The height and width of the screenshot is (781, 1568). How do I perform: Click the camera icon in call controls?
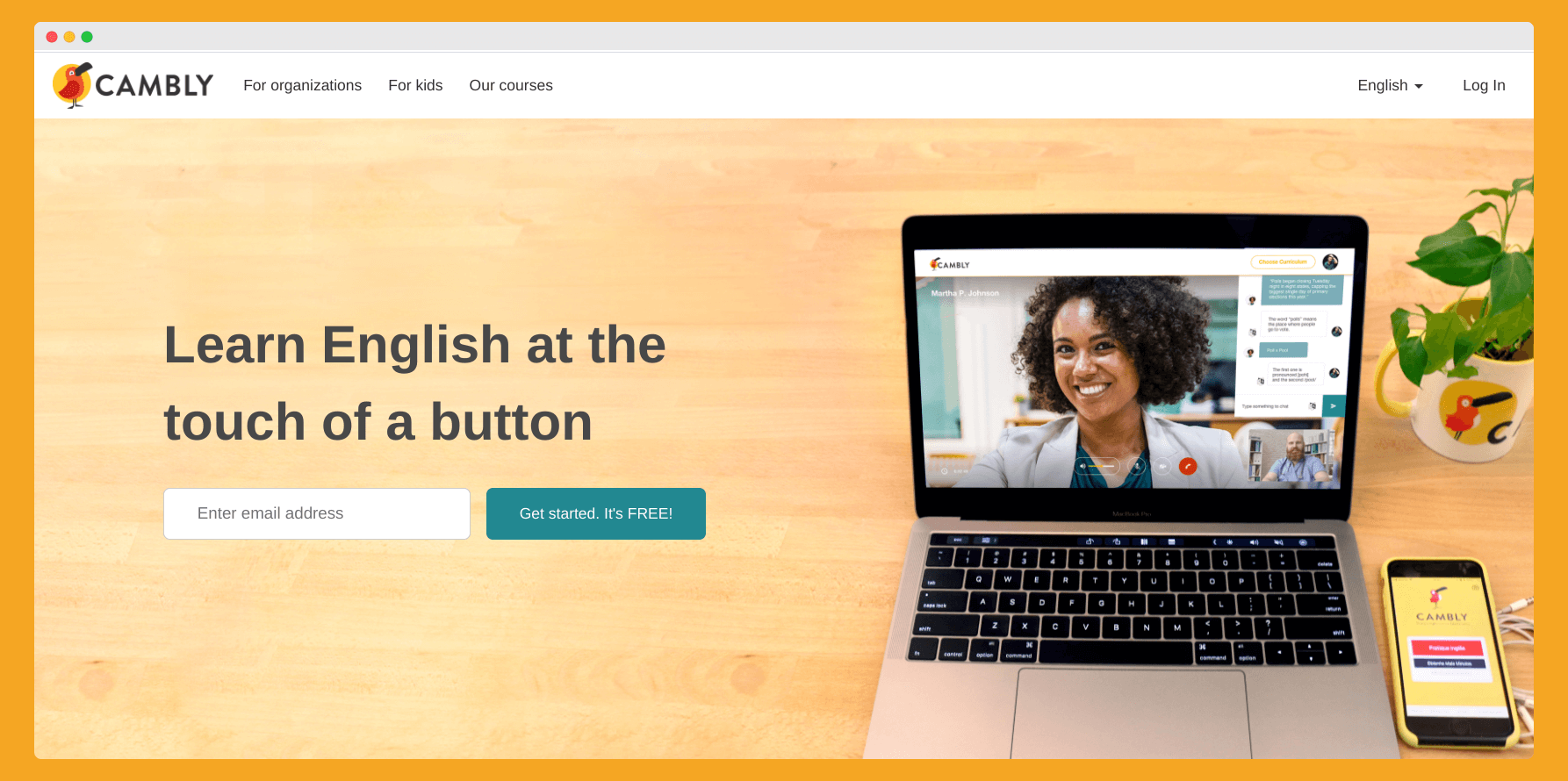tap(1162, 466)
